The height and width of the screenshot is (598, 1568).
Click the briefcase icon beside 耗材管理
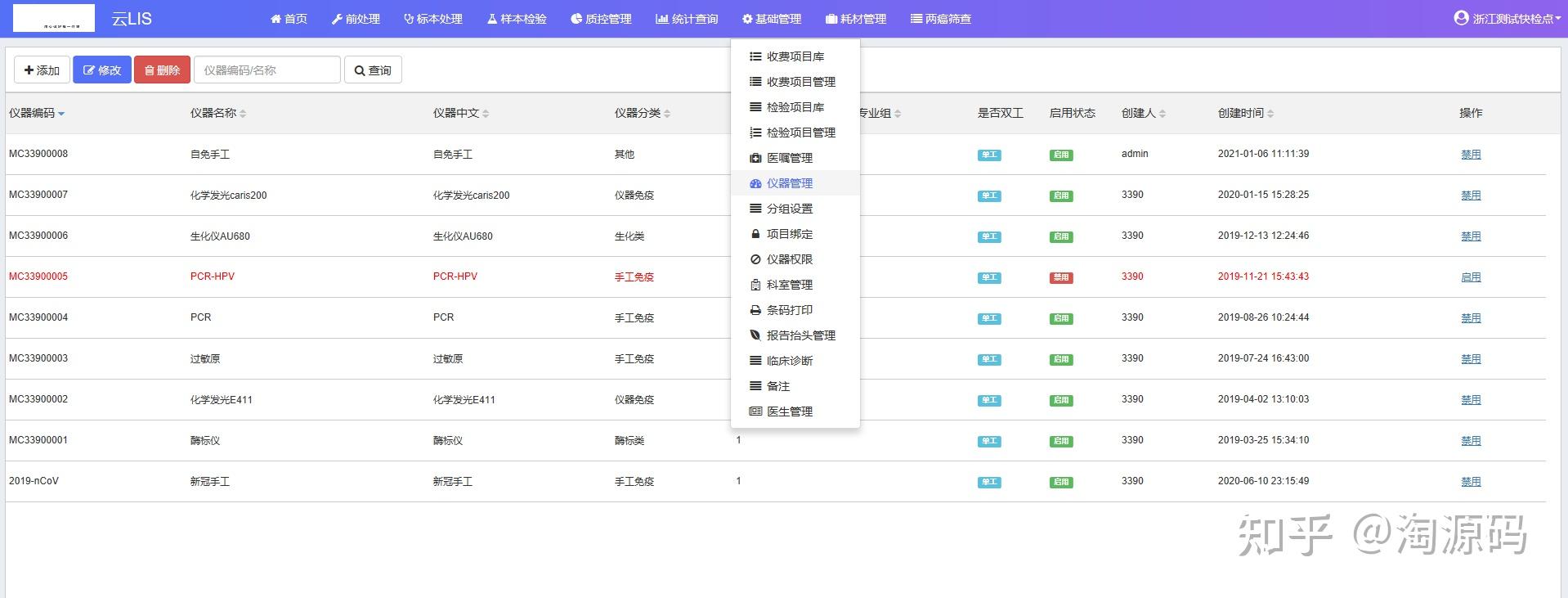(x=831, y=19)
